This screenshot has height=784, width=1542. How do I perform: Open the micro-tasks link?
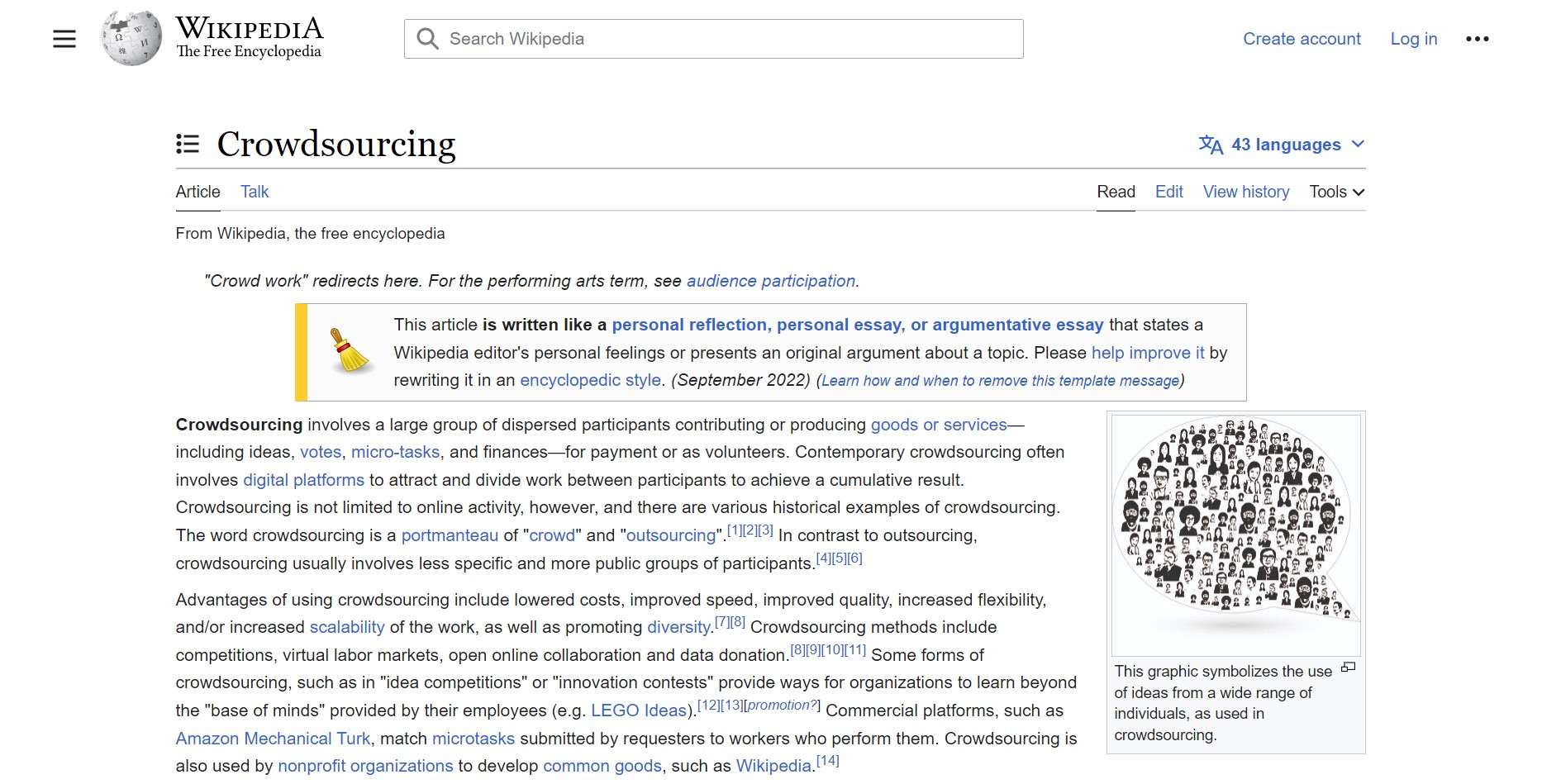[x=395, y=452]
